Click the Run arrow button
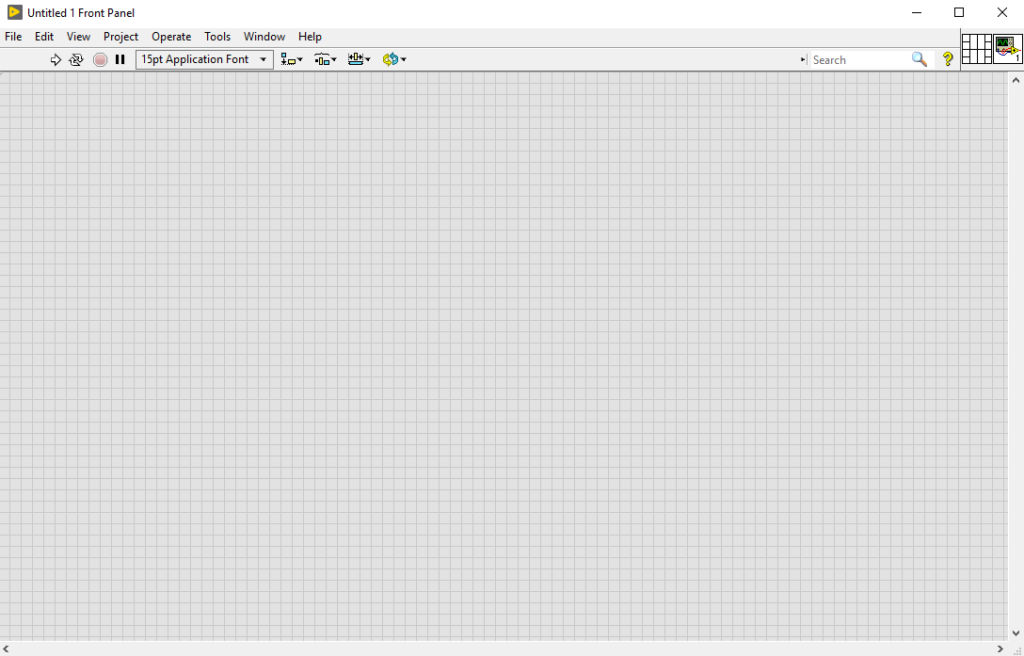The height and width of the screenshot is (656, 1024). [x=56, y=59]
